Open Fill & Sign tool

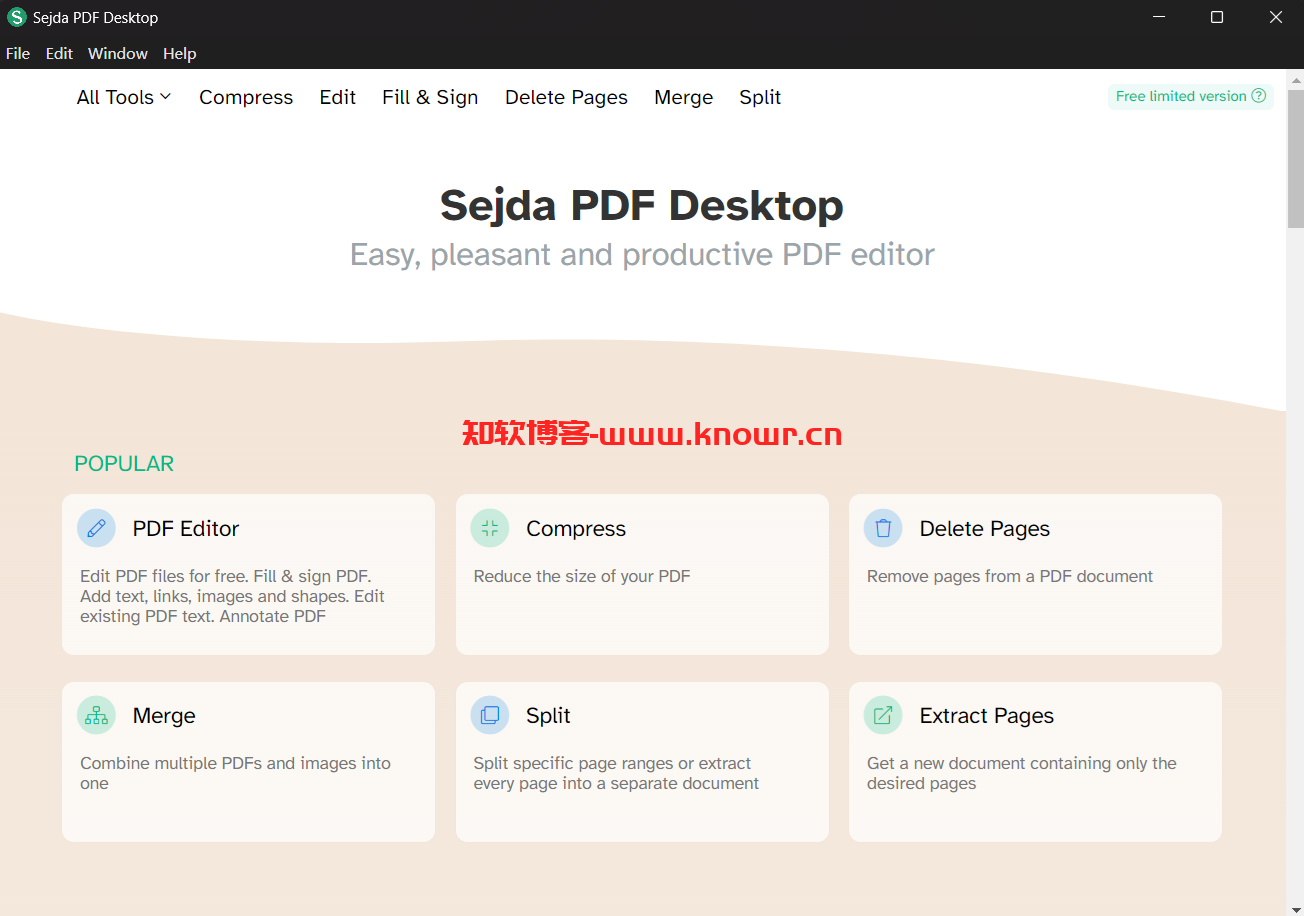(x=430, y=97)
